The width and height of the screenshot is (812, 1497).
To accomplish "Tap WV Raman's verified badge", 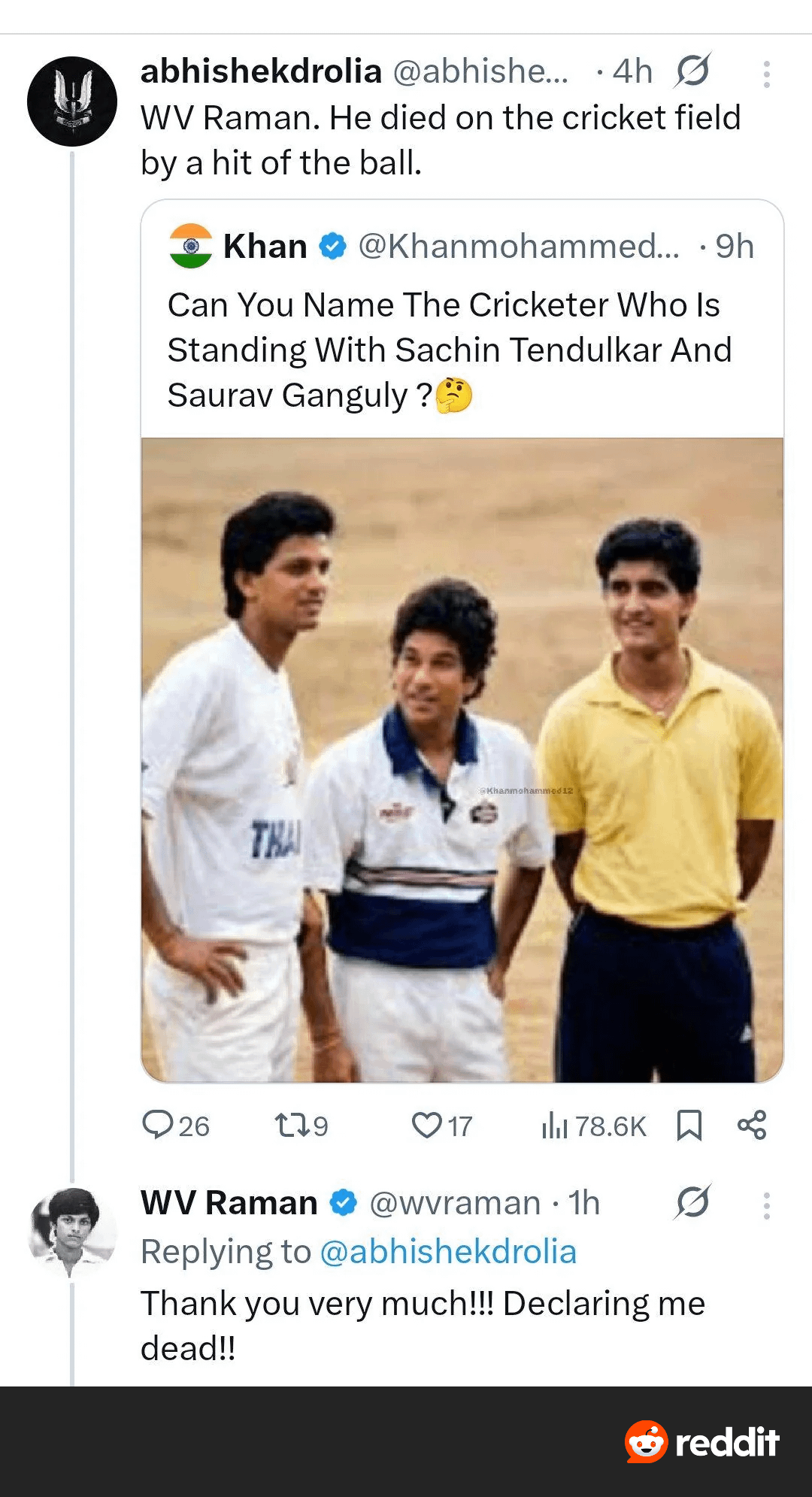I will point(344,1203).
